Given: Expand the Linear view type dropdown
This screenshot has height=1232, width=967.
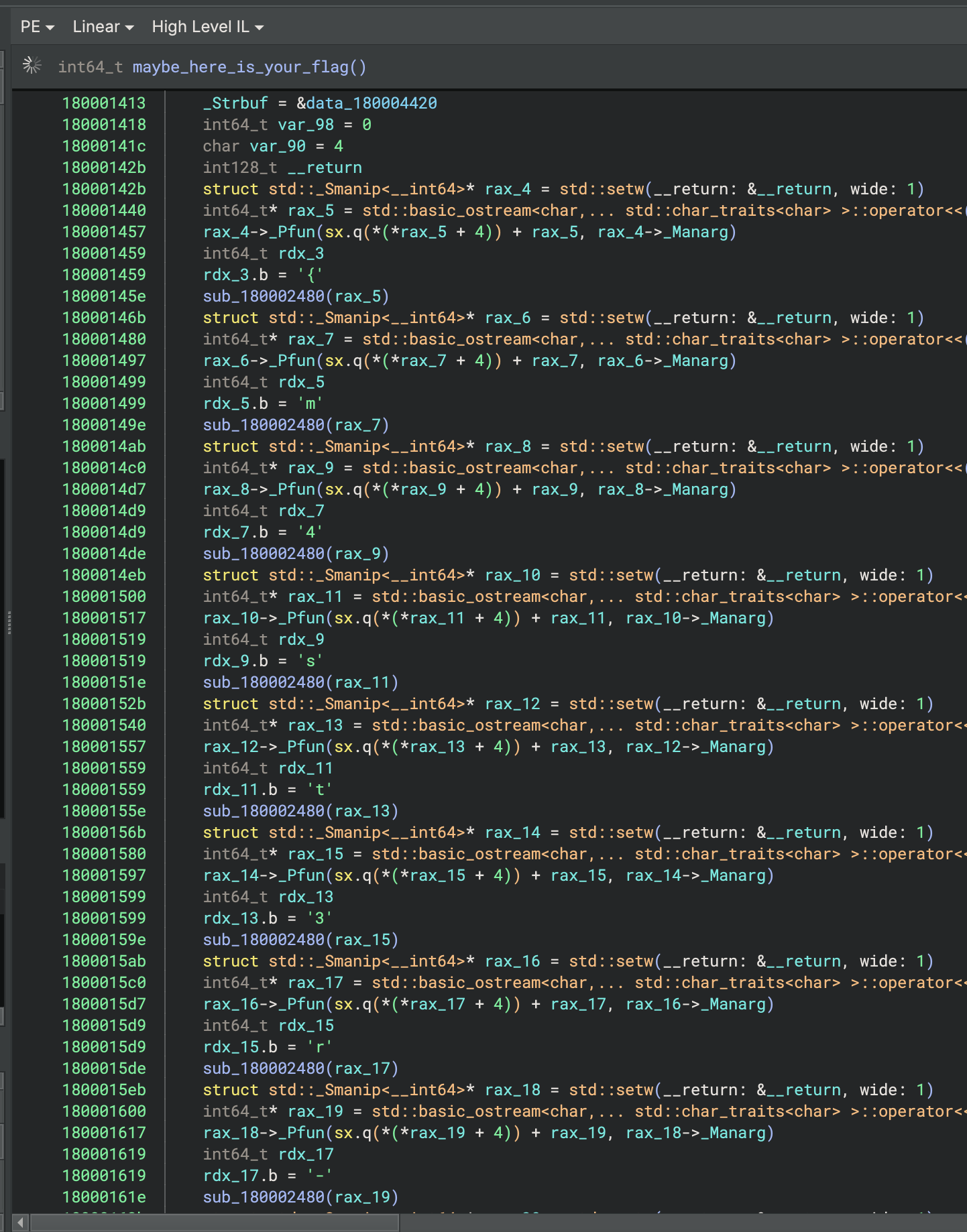Looking at the screenshot, I should pos(103,27).
